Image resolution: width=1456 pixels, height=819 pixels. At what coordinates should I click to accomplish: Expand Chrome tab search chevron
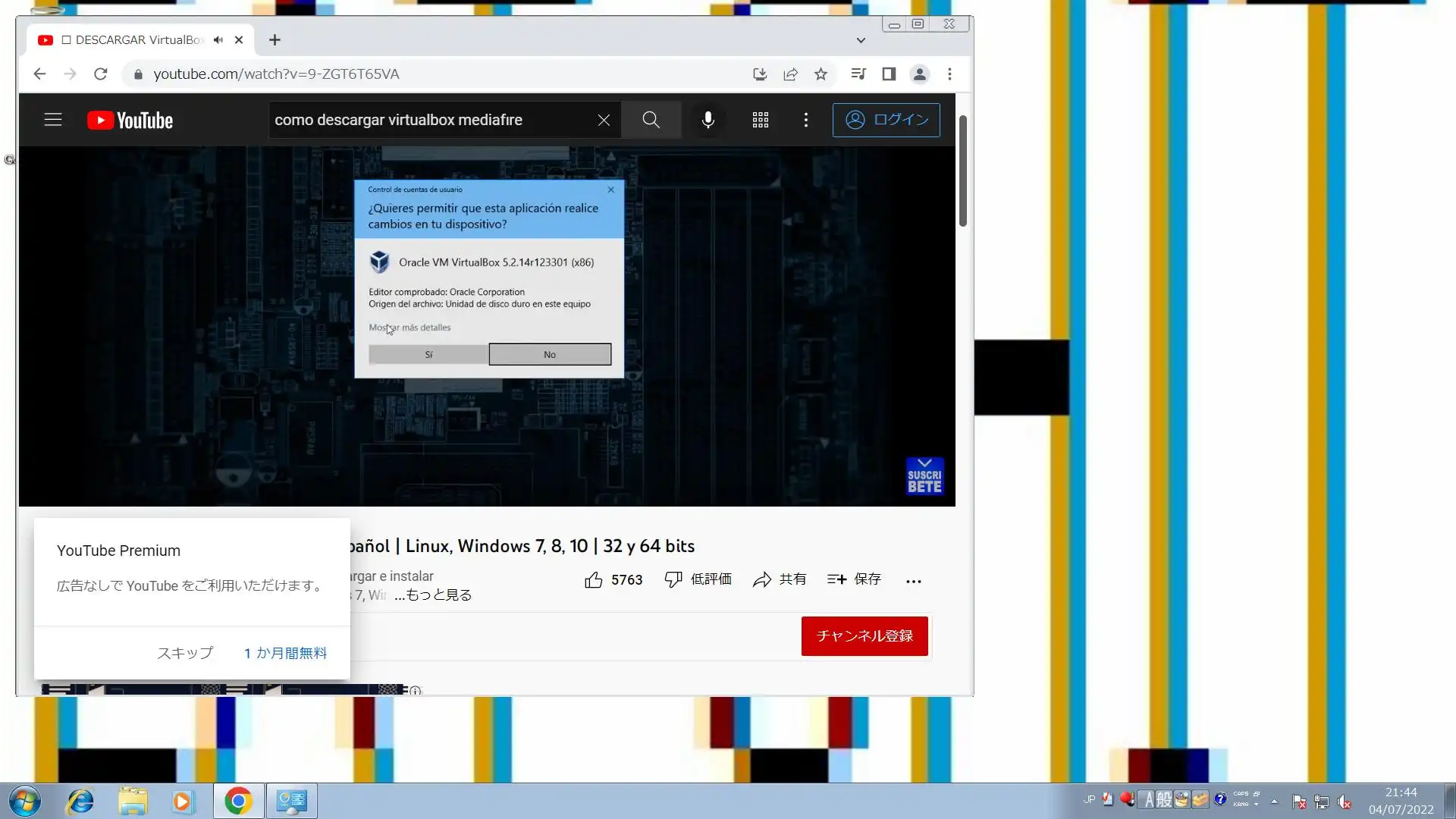coord(861,40)
